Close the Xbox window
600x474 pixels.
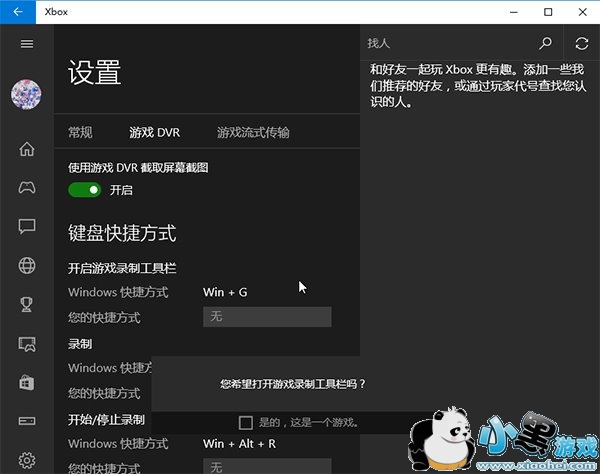point(582,12)
